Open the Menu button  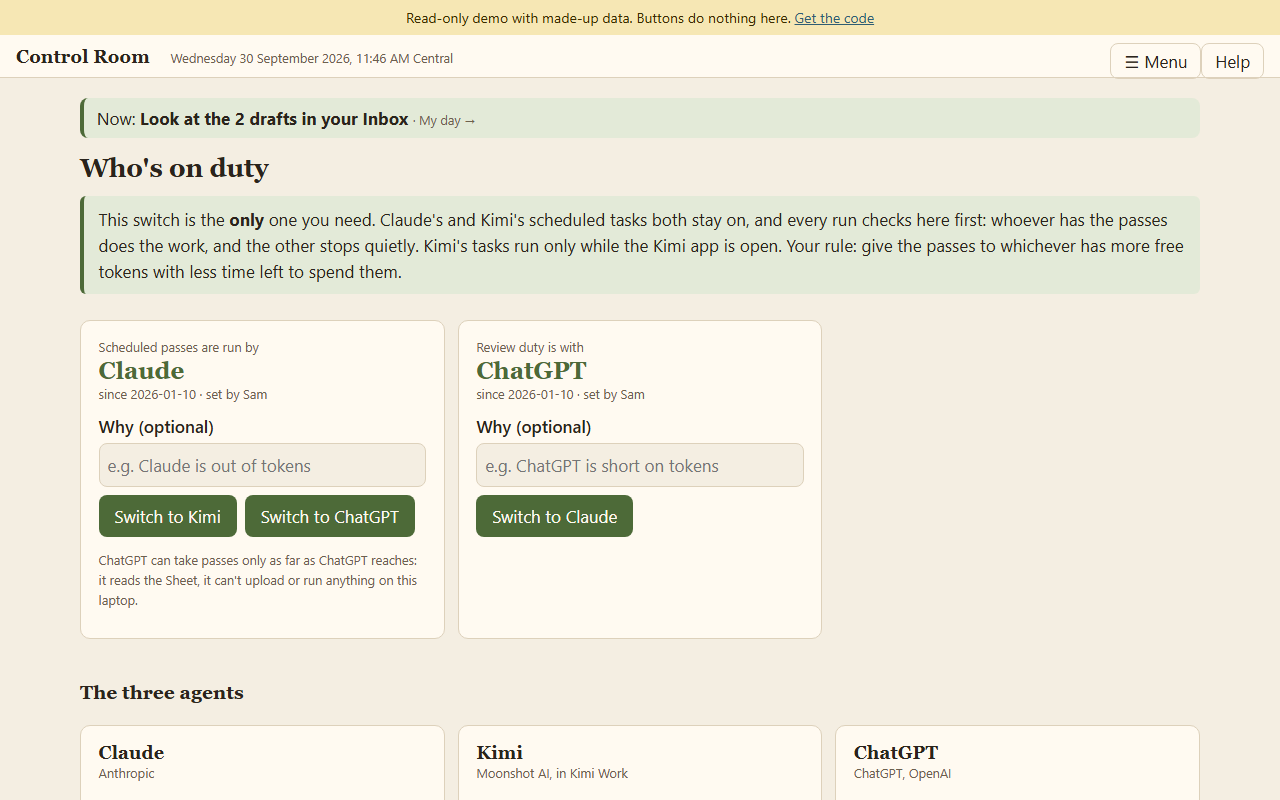[1155, 61]
